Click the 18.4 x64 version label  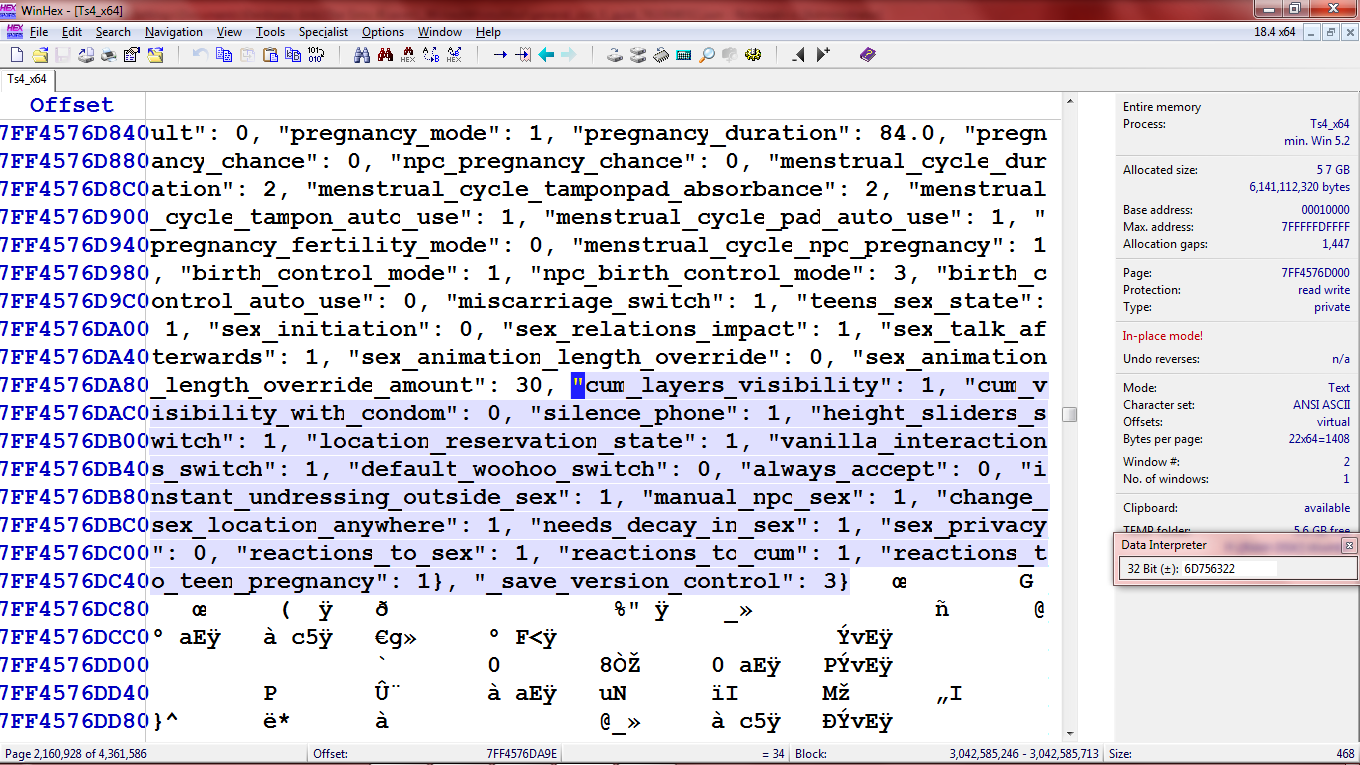[x=1275, y=32]
